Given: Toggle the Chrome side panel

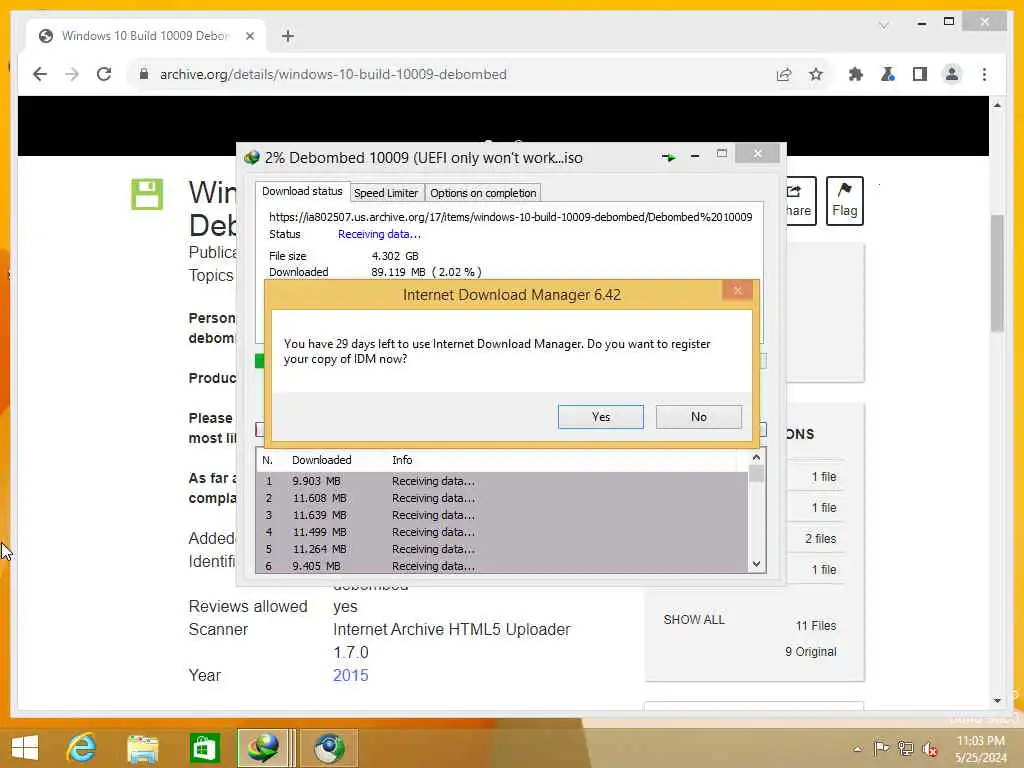Looking at the screenshot, I should coord(920,74).
